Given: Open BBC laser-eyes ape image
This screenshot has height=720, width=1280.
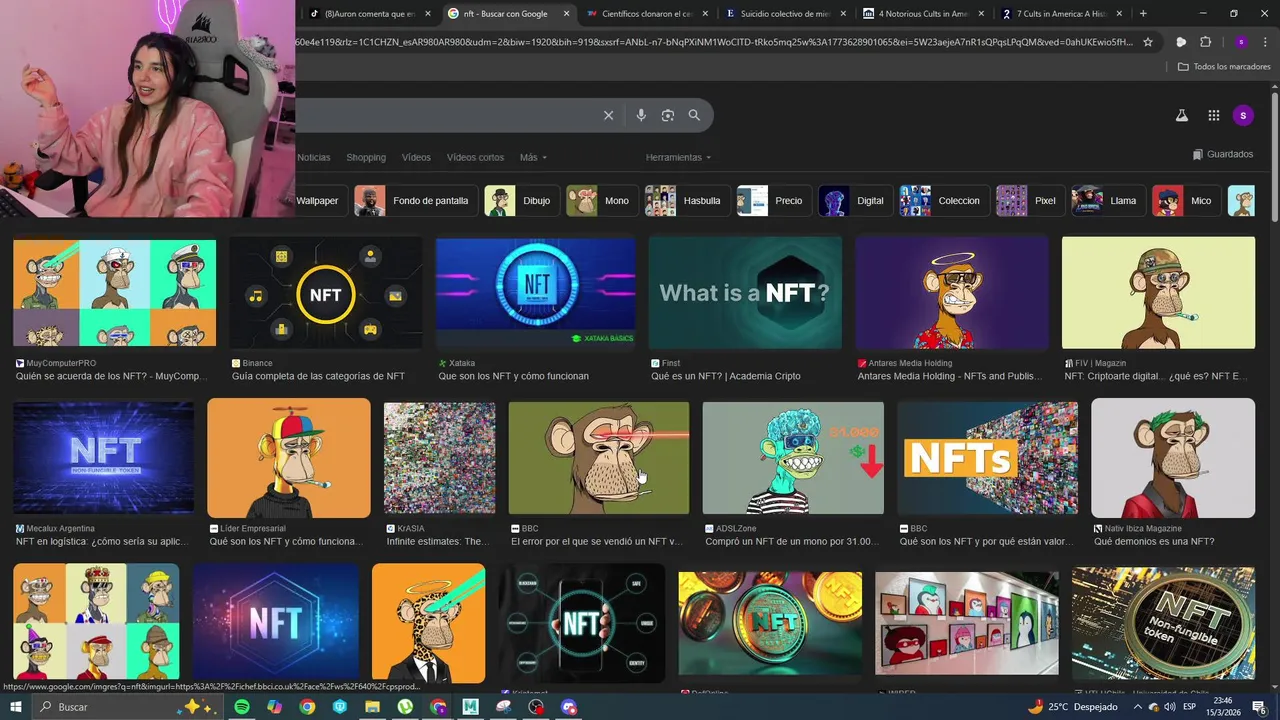Looking at the screenshot, I should coord(599,458).
